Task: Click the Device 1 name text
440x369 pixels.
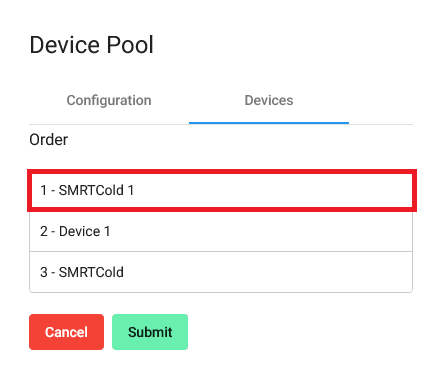Action: (x=85, y=231)
